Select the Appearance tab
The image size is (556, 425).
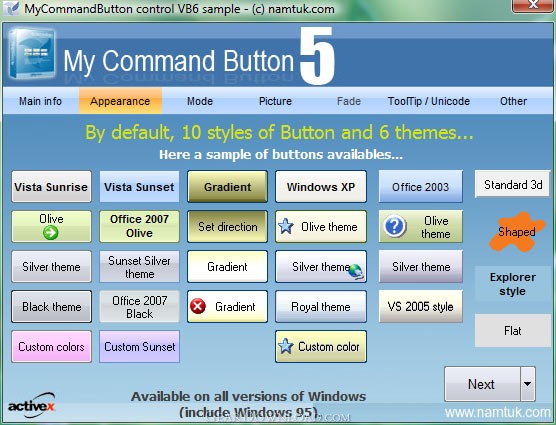[120, 101]
